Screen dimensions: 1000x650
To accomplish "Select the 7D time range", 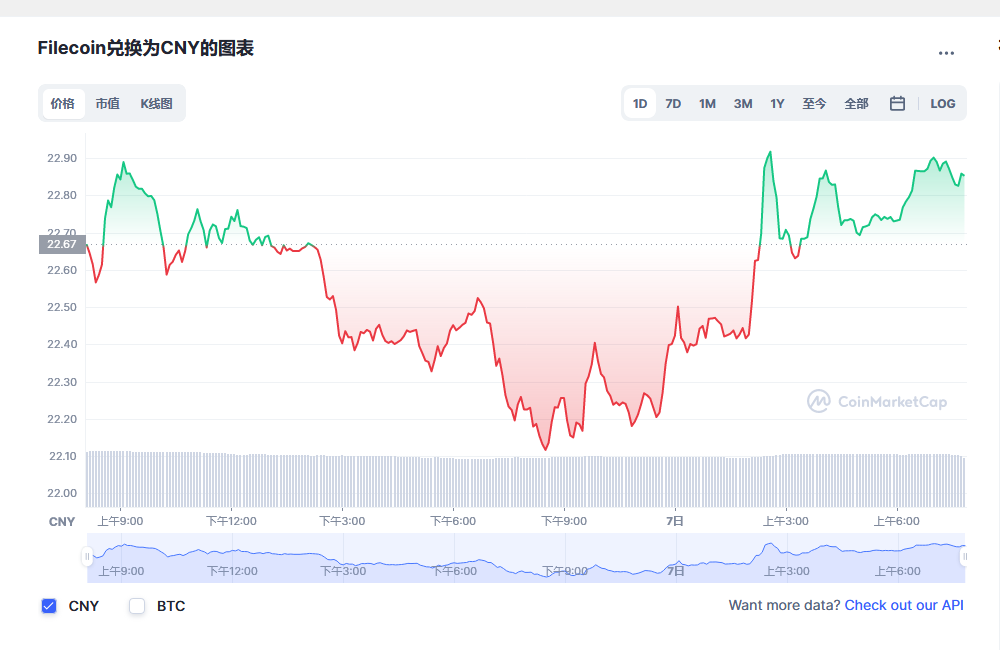I will [673, 103].
